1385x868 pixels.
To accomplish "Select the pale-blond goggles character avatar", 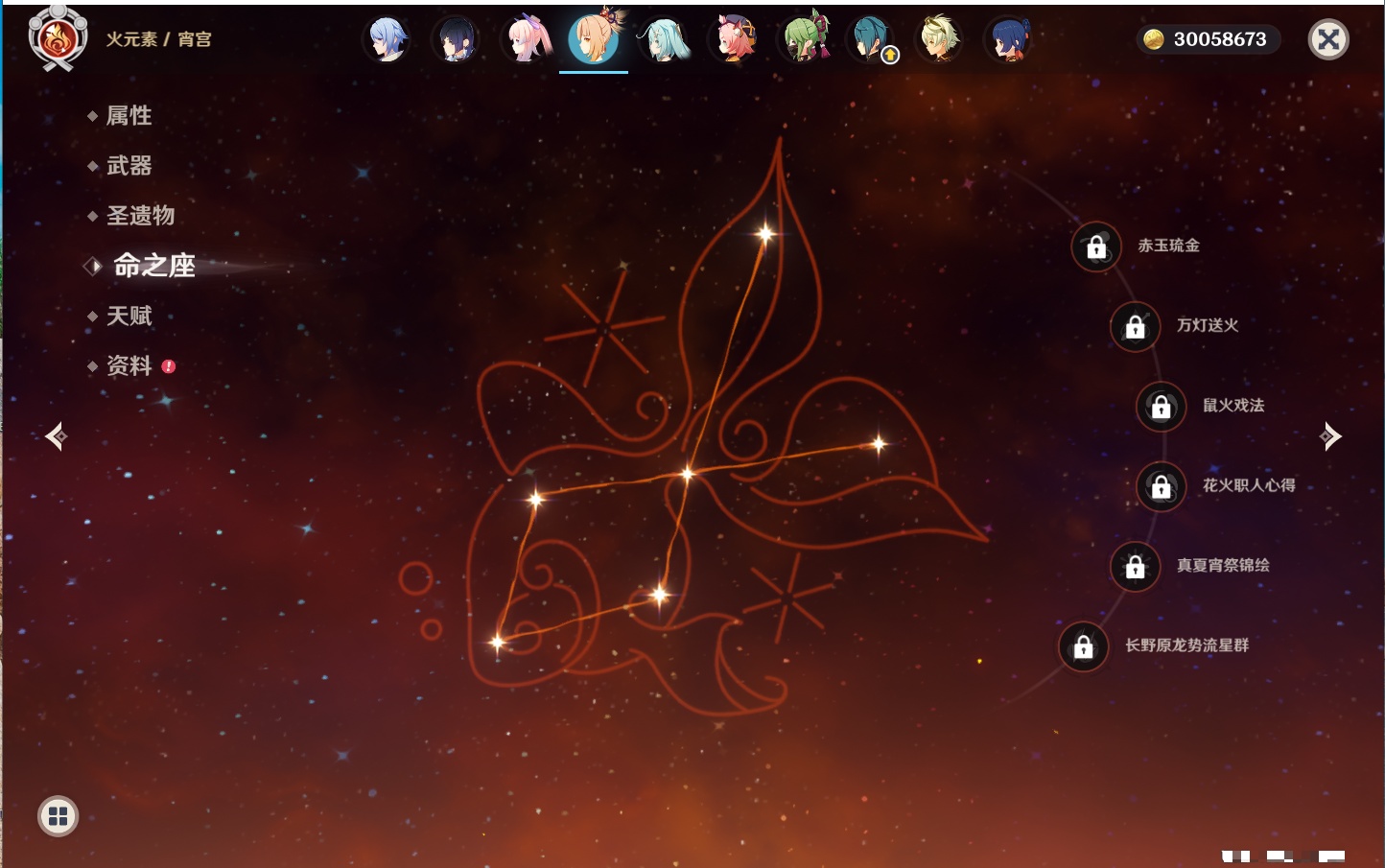I will [x=940, y=39].
